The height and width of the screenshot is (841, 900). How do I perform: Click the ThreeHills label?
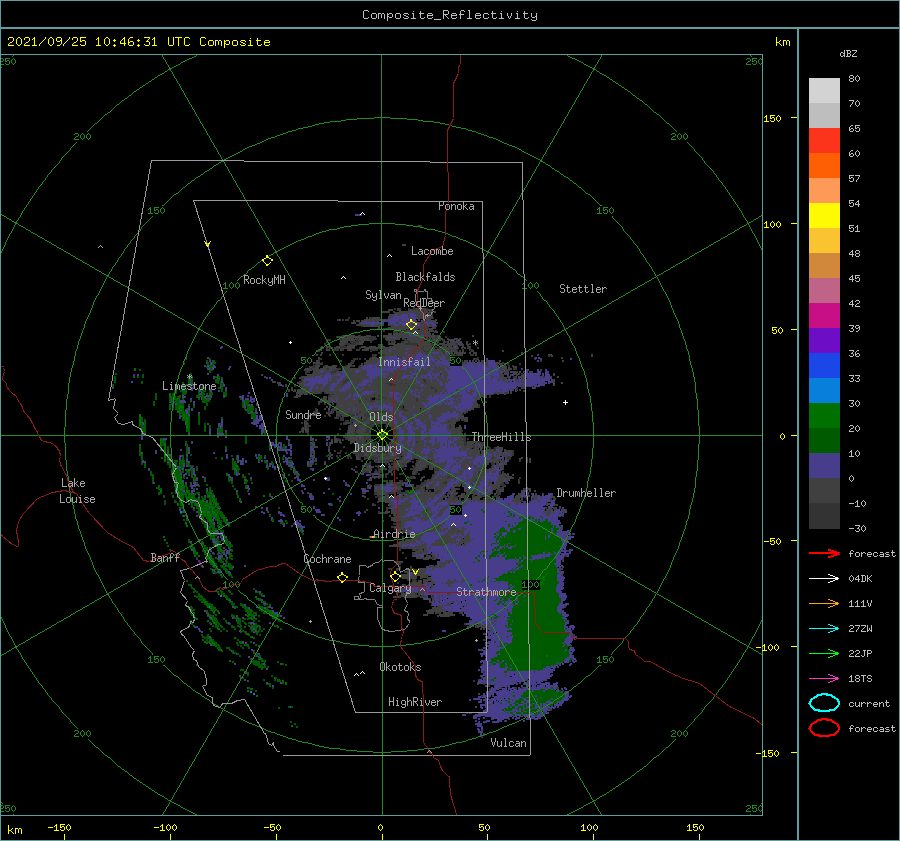coord(502,437)
